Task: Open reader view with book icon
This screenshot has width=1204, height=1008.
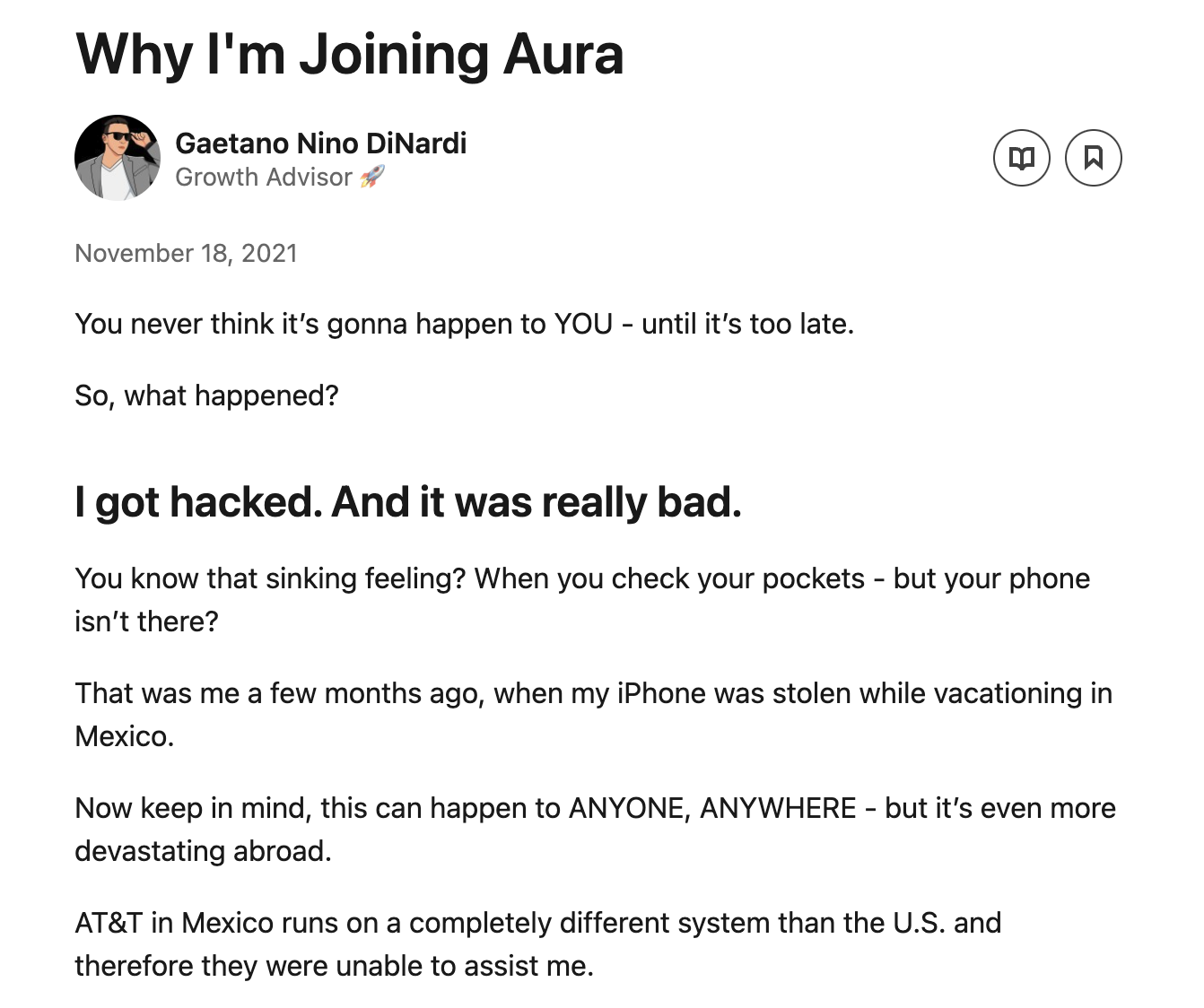Action: [1021, 158]
